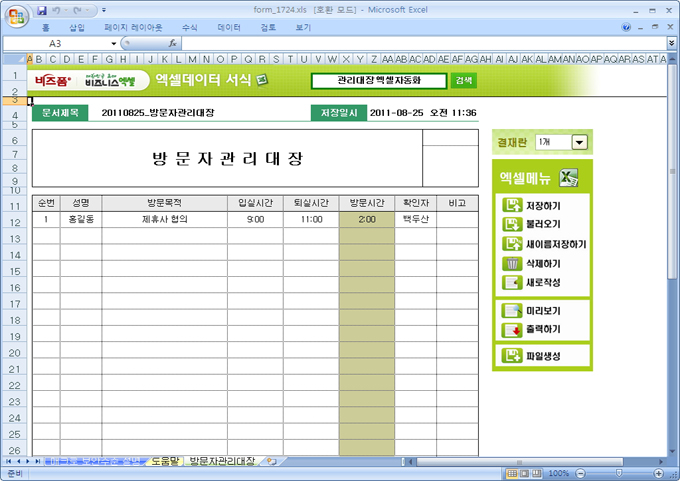Viewport: 680px width, 481px height.
Task: Click the zoom in plus button
Action: 659,474
